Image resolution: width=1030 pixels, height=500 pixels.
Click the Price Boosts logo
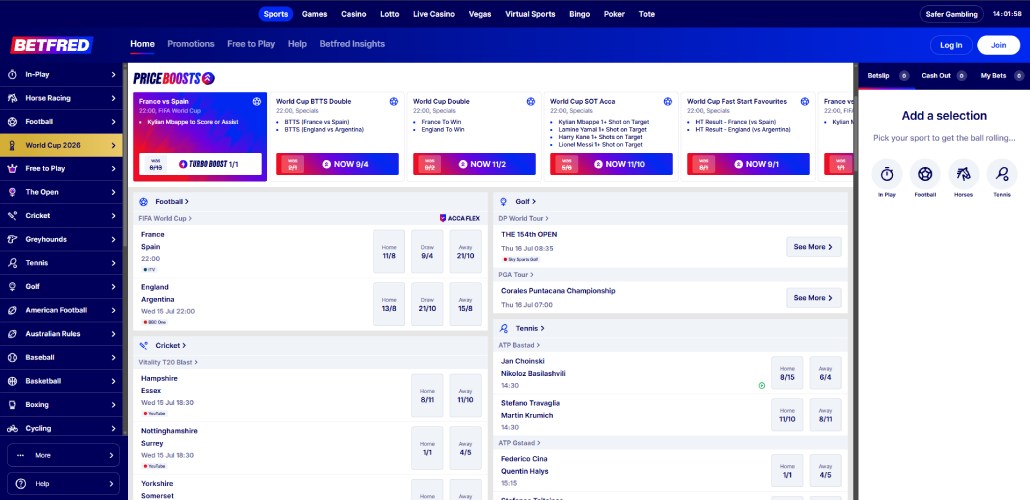click(x=174, y=79)
